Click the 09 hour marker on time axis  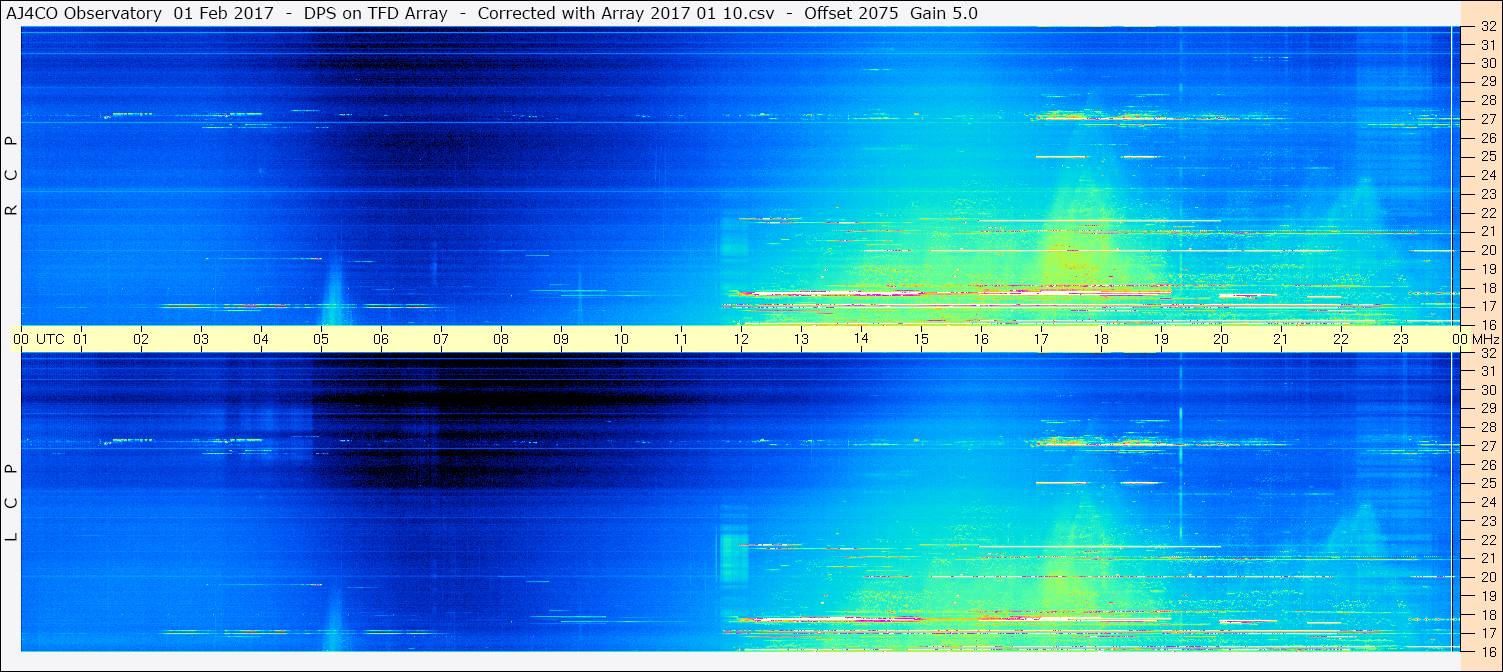[x=561, y=339]
